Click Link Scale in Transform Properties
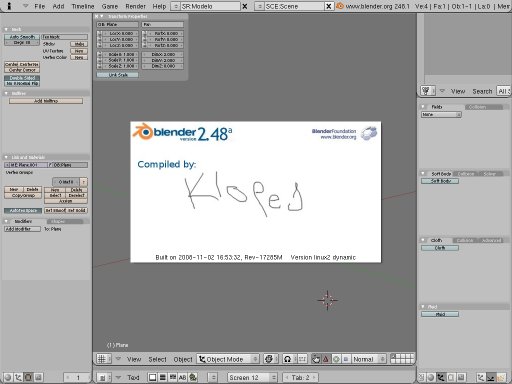 [117, 75]
